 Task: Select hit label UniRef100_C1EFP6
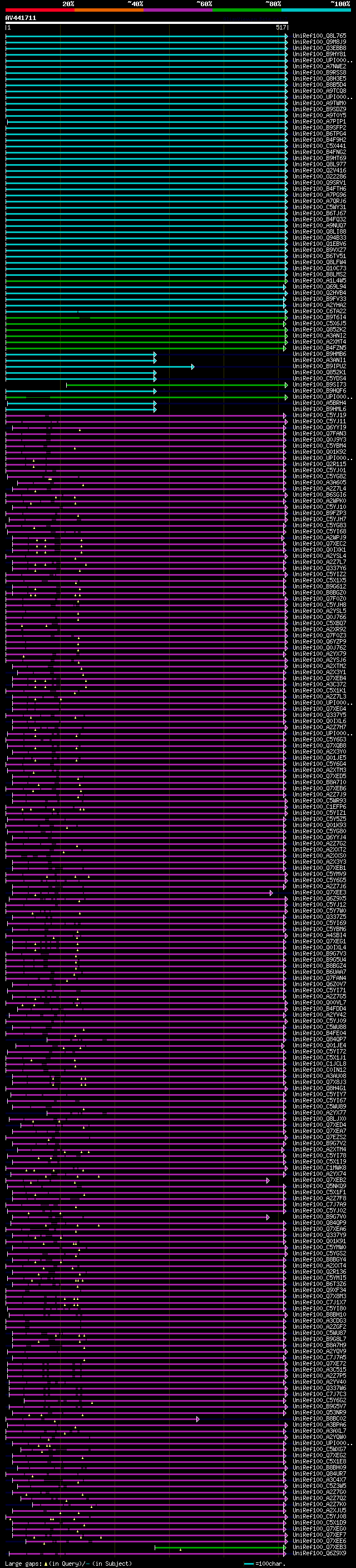pos(319,807)
